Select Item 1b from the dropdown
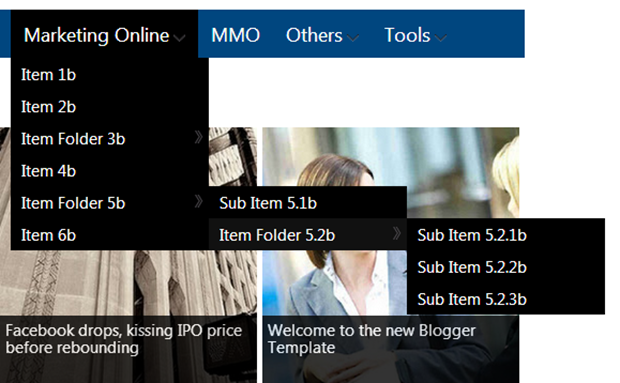 pos(110,74)
